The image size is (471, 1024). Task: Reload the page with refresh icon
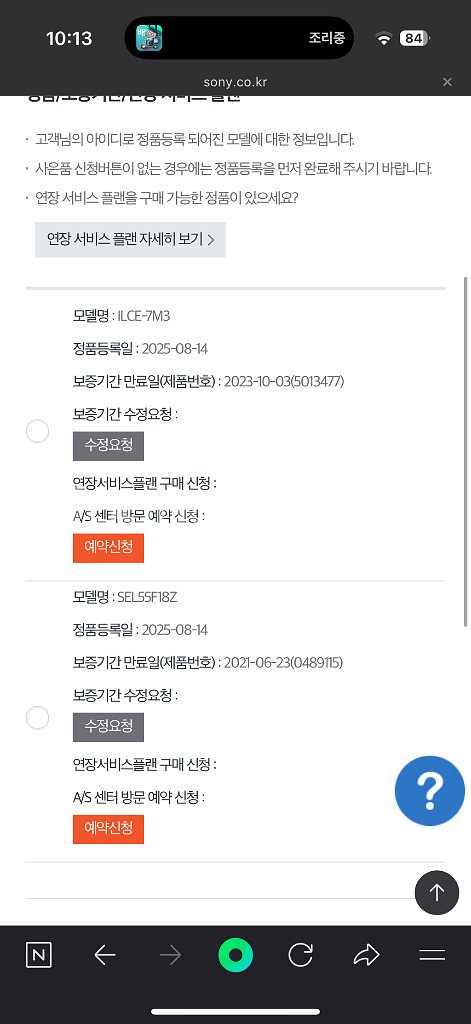(x=300, y=955)
